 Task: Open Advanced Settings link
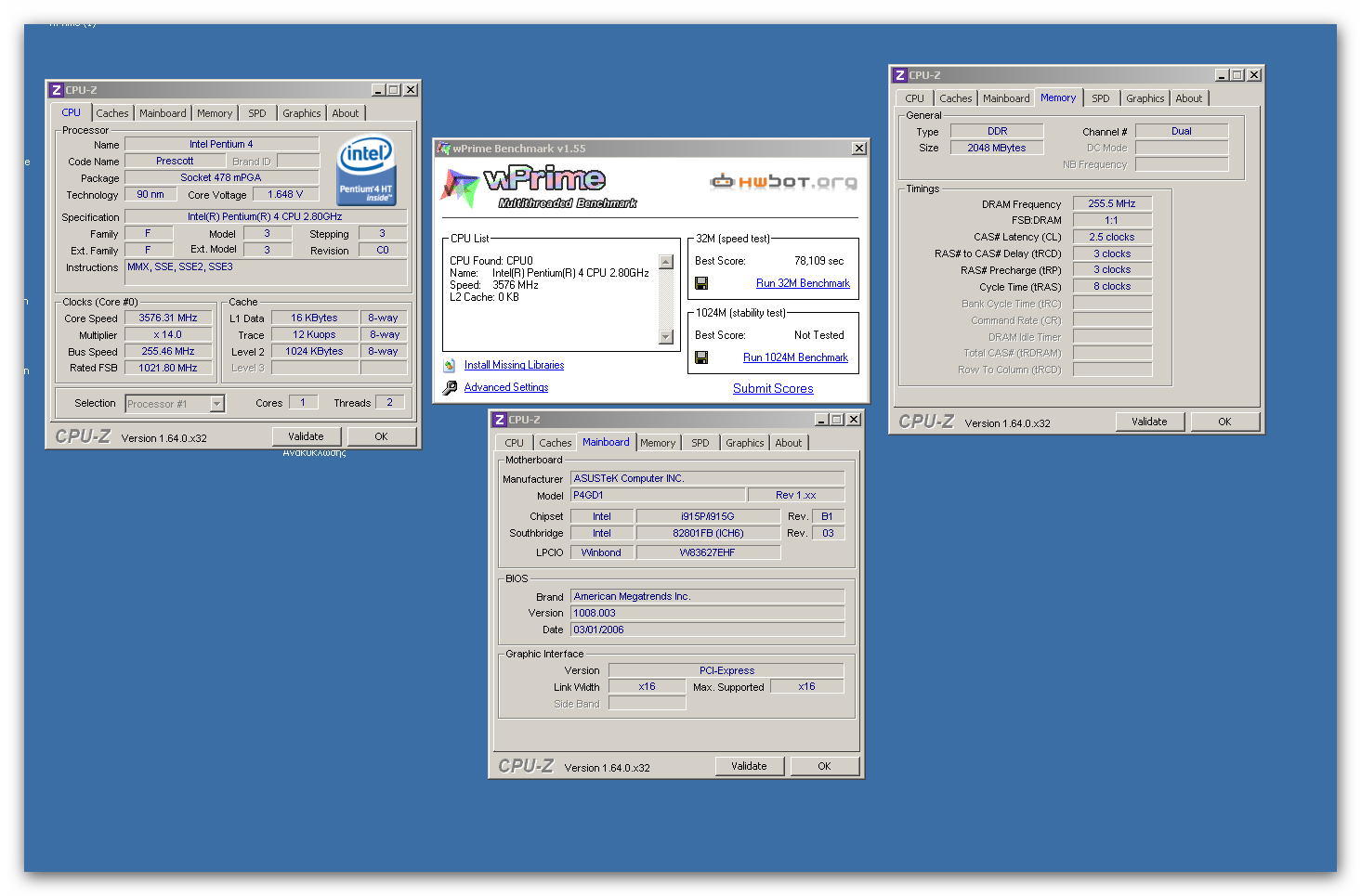(506, 388)
